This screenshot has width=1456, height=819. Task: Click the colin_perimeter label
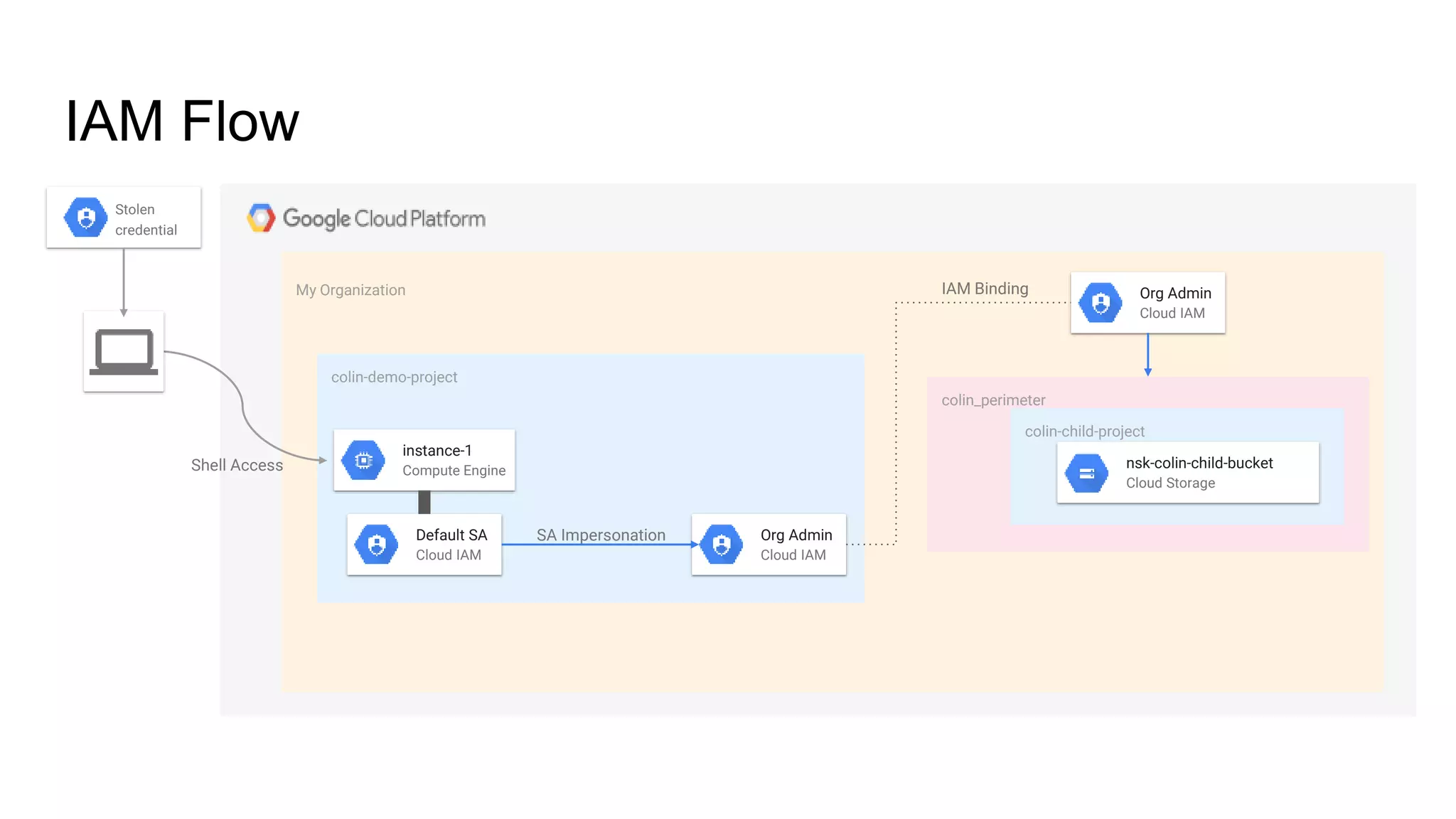[993, 400]
